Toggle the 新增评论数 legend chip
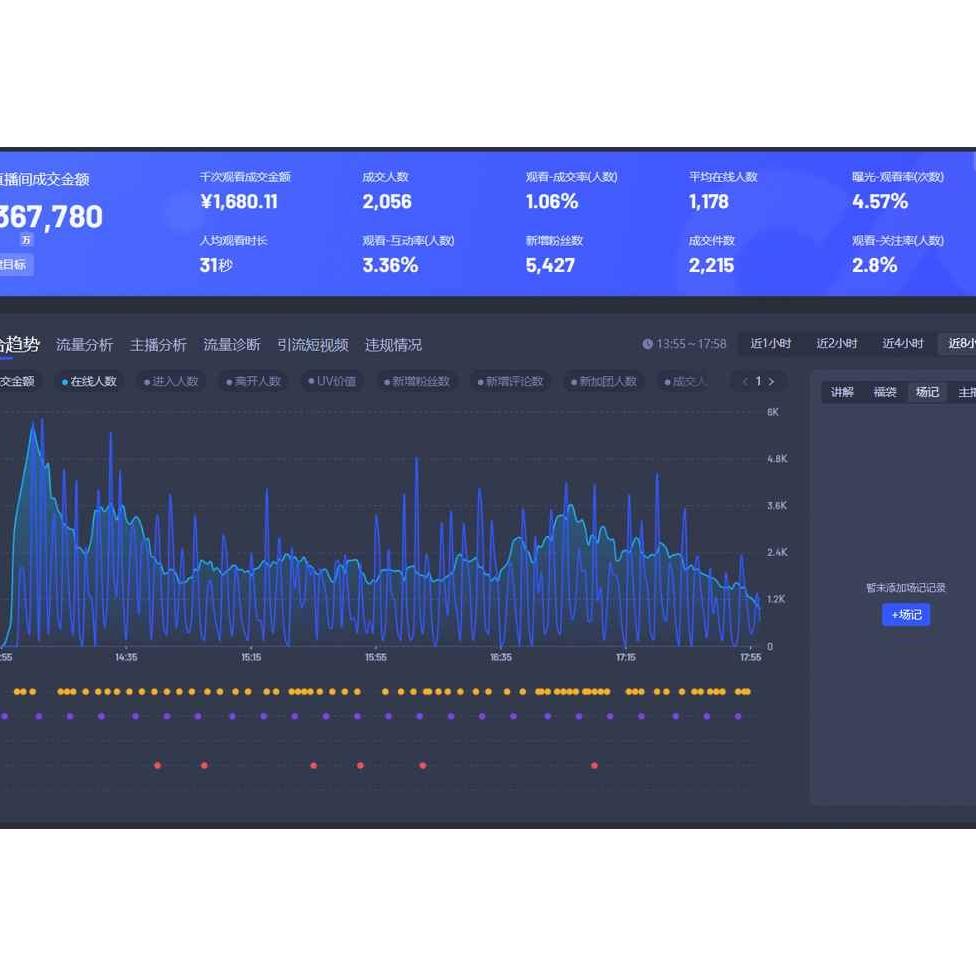The height and width of the screenshot is (976, 976). 510,381
